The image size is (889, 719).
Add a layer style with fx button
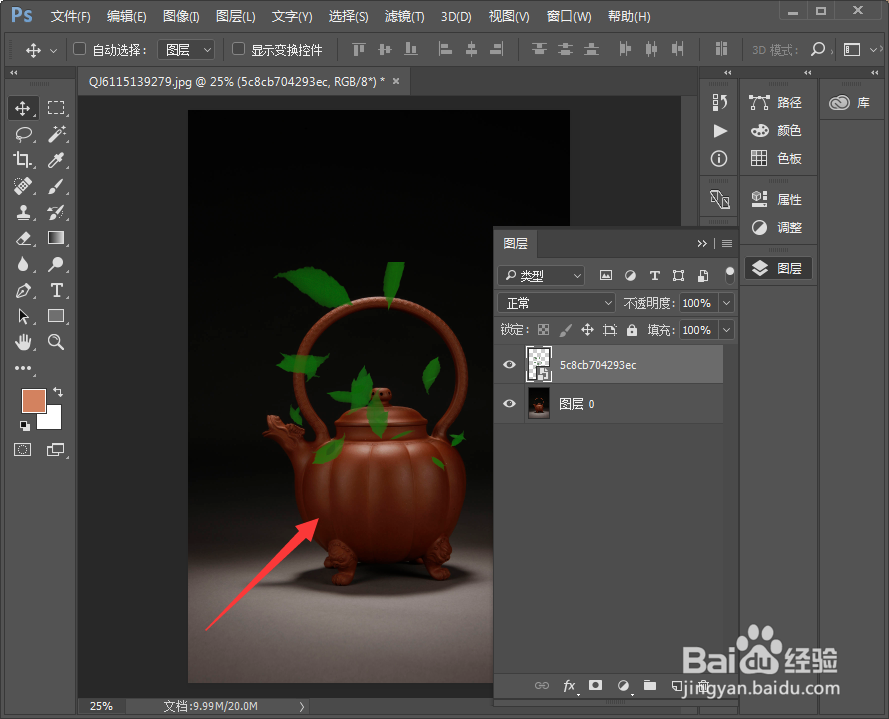(570, 686)
